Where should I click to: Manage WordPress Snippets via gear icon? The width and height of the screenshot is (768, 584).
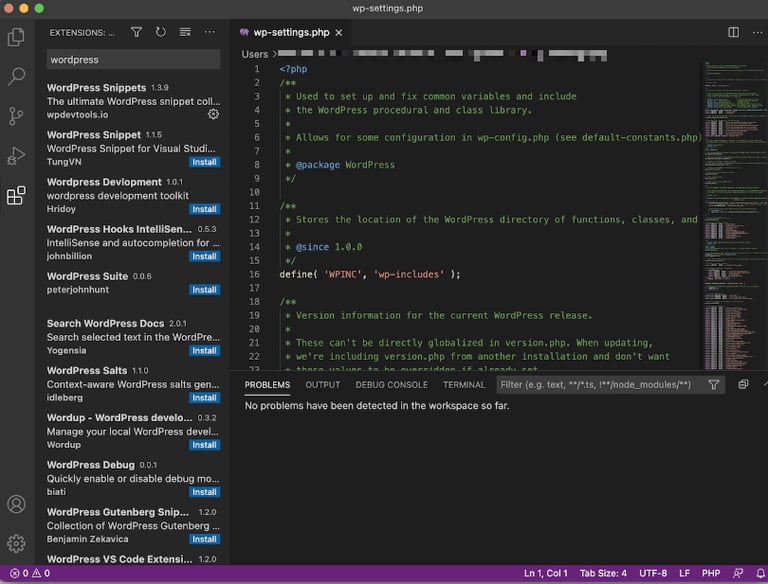click(x=214, y=114)
